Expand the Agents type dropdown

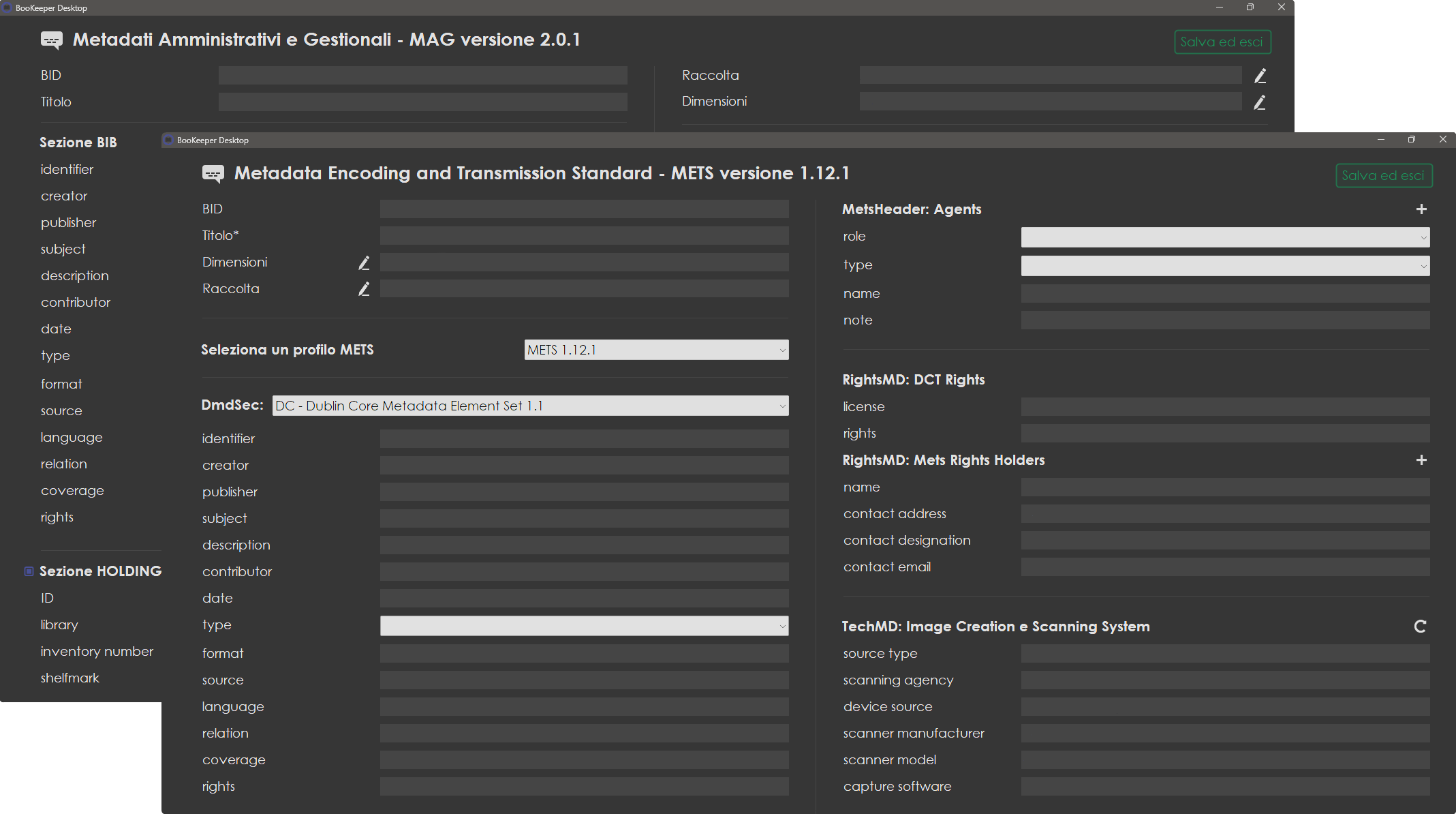[x=1225, y=266]
